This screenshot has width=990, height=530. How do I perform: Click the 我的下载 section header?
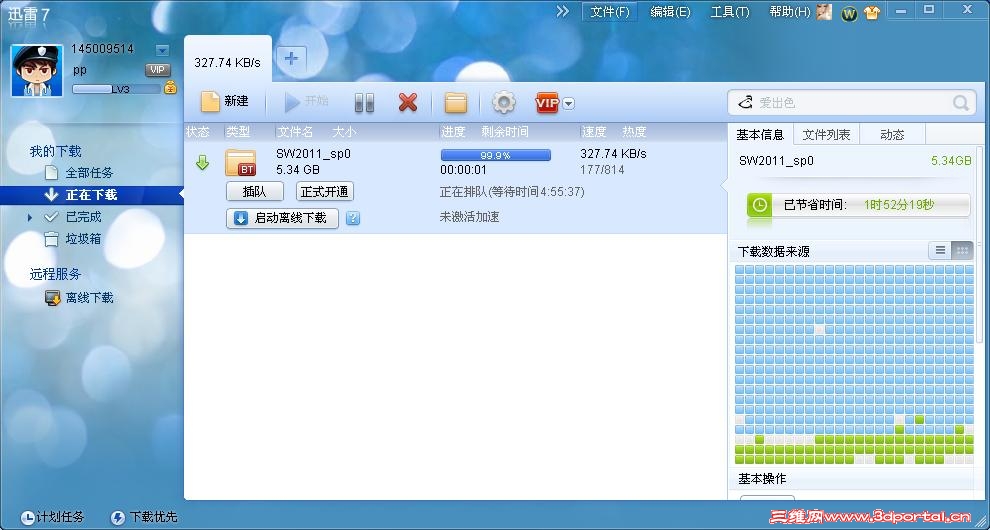(56, 152)
